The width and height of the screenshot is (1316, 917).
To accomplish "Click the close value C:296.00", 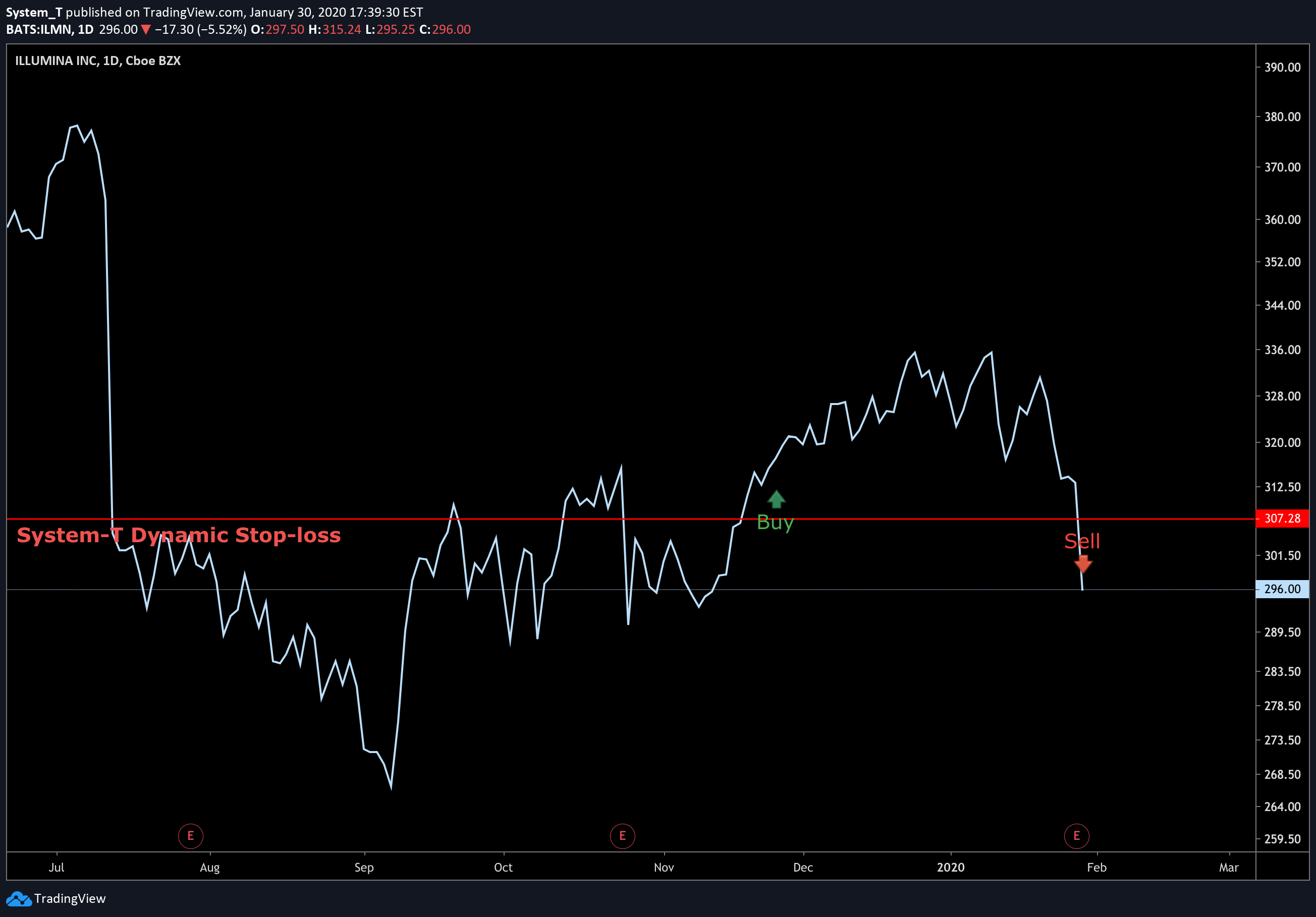I will pyautogui.click(x=445, y=29).
